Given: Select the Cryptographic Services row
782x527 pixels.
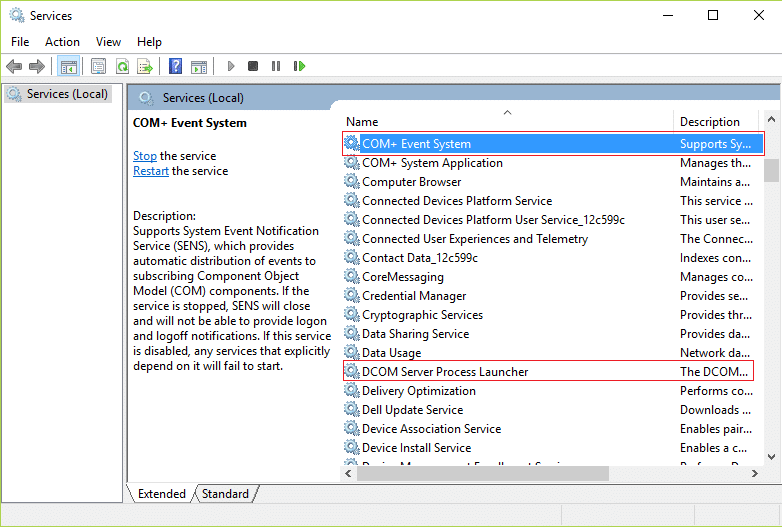Looking at the screenshot, I should [422, 315].
